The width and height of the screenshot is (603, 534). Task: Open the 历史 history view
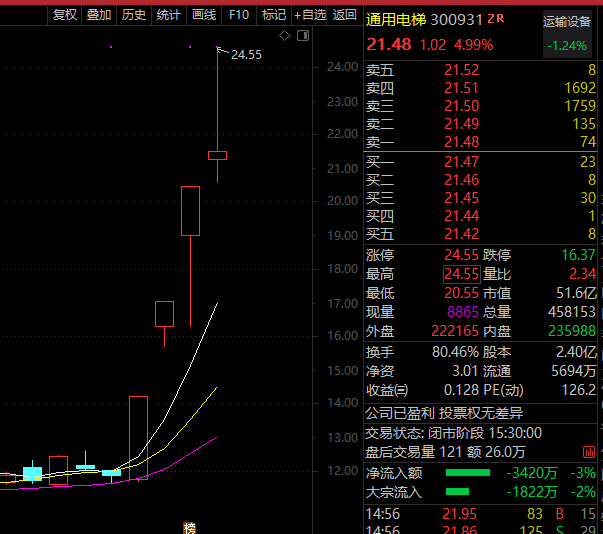pos(134,15)
